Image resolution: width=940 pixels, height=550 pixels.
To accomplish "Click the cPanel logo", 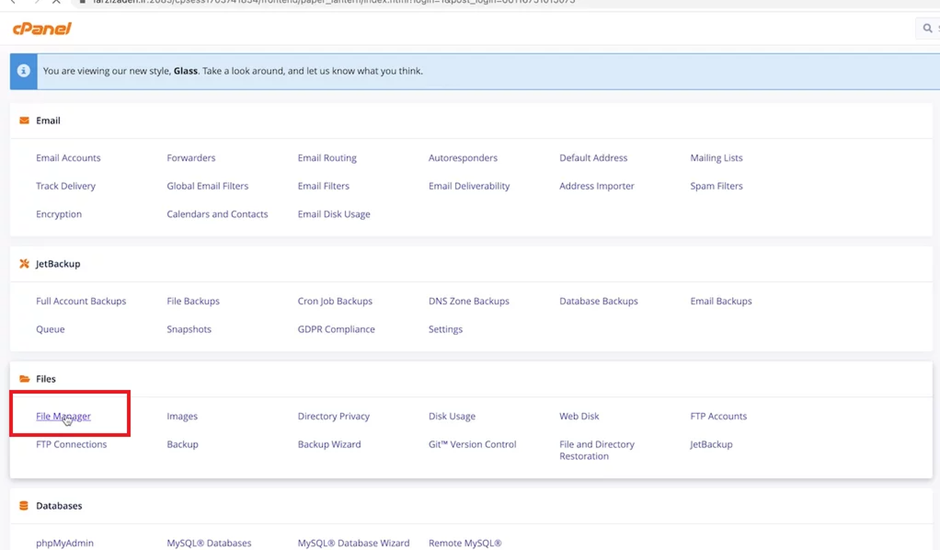I will 42,28.
